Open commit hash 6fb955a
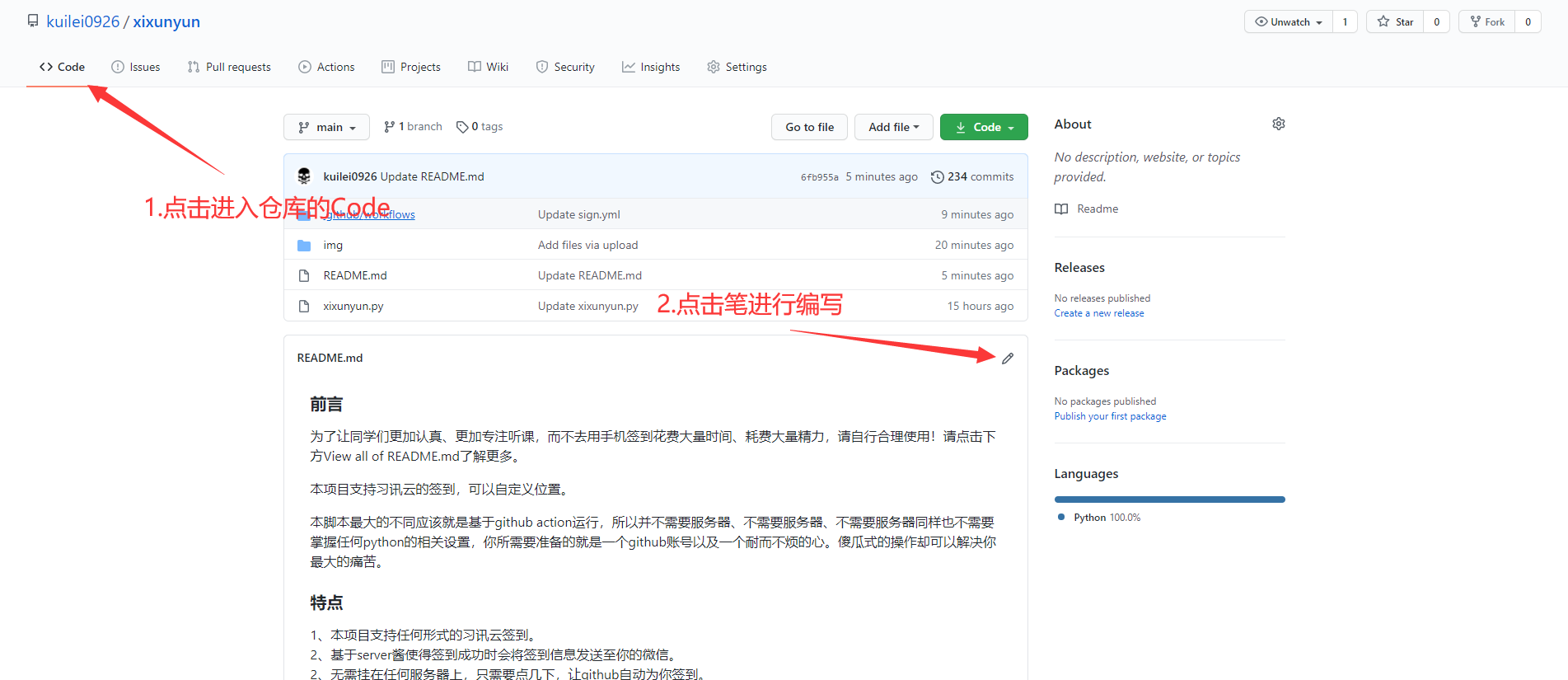1568x680 pixels. [x=819, y=176]
